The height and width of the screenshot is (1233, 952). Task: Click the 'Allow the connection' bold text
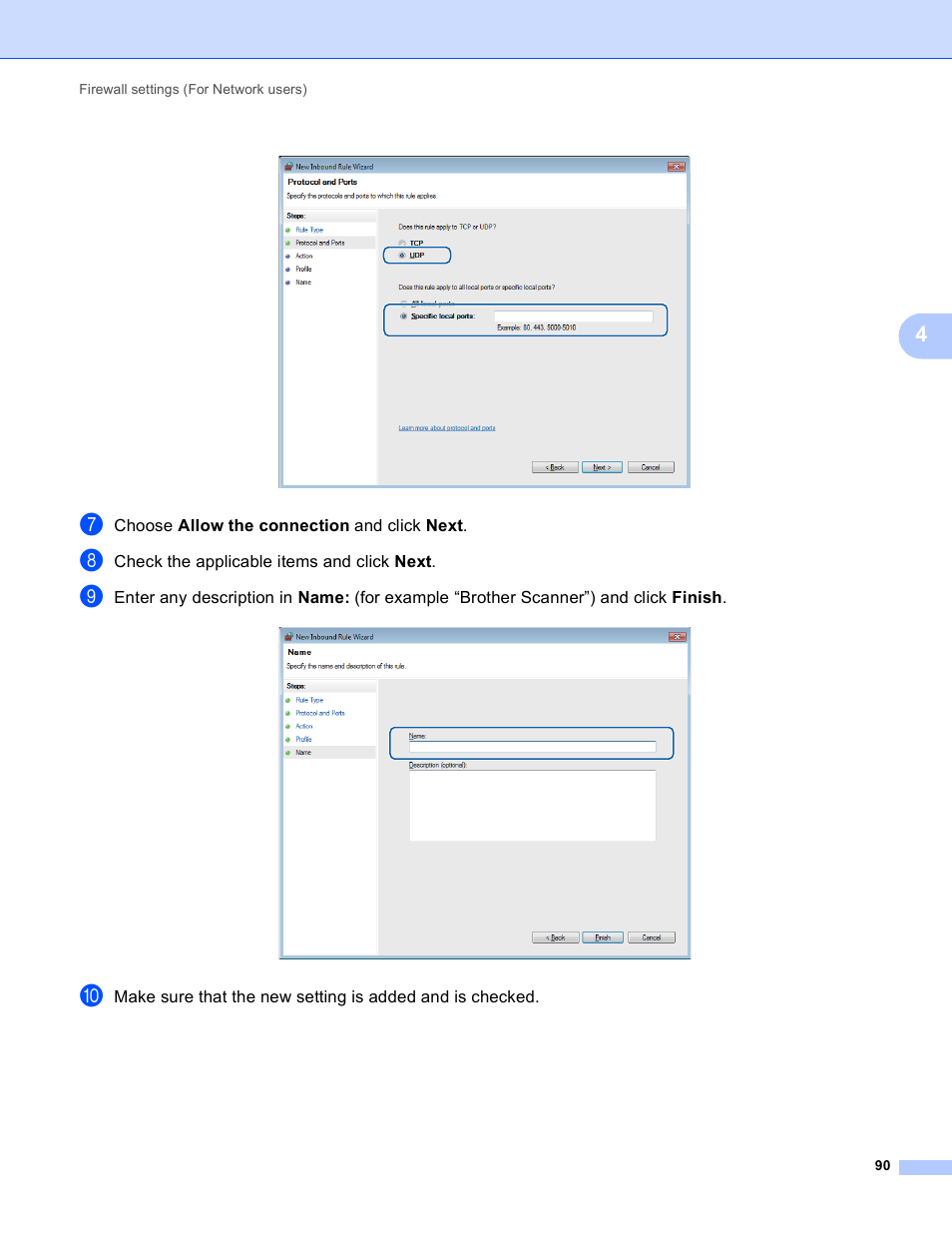pyautogui.click(x=263, y=525)
